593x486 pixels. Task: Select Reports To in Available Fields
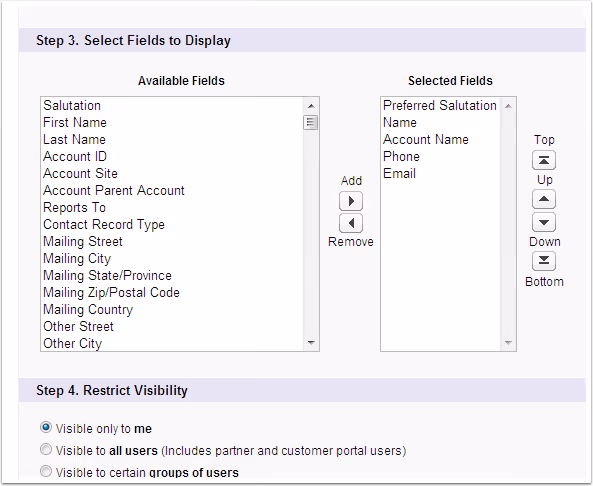click(x=172, y=208)
